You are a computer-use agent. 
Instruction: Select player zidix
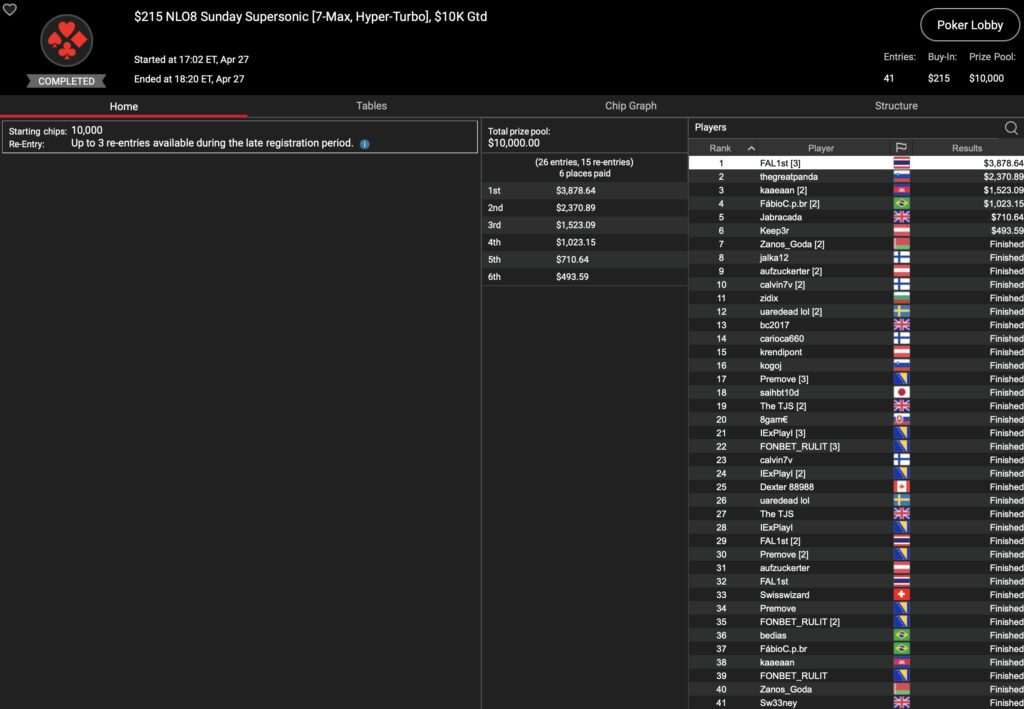pyautogui.click(x=769, y=298)
